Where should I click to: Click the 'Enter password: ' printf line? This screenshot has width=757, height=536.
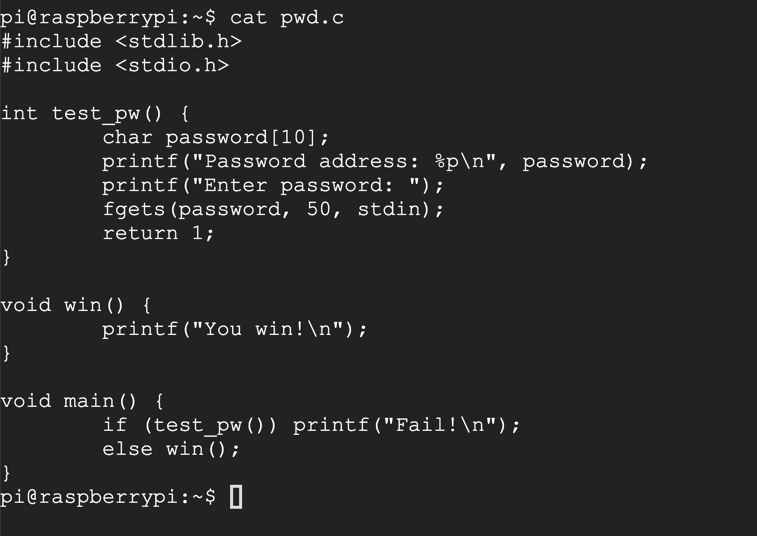click(x=273, y=185)
